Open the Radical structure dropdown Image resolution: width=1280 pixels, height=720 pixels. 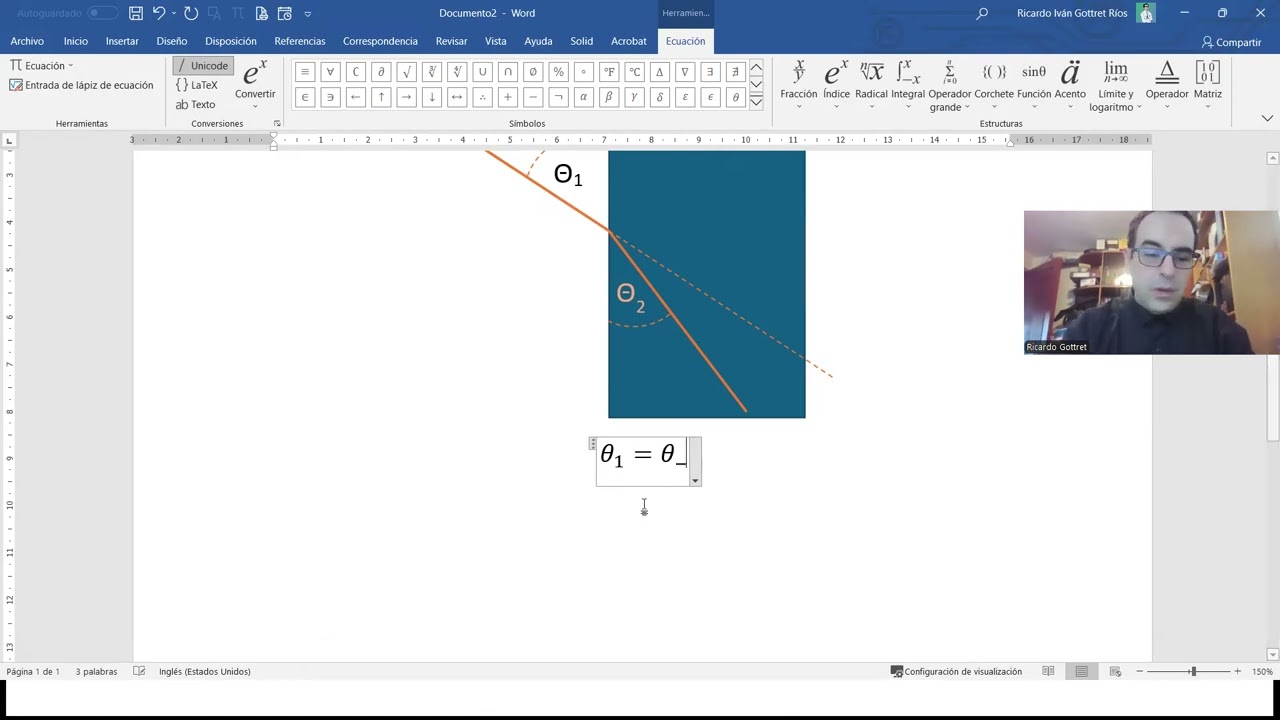pos(871,84)
